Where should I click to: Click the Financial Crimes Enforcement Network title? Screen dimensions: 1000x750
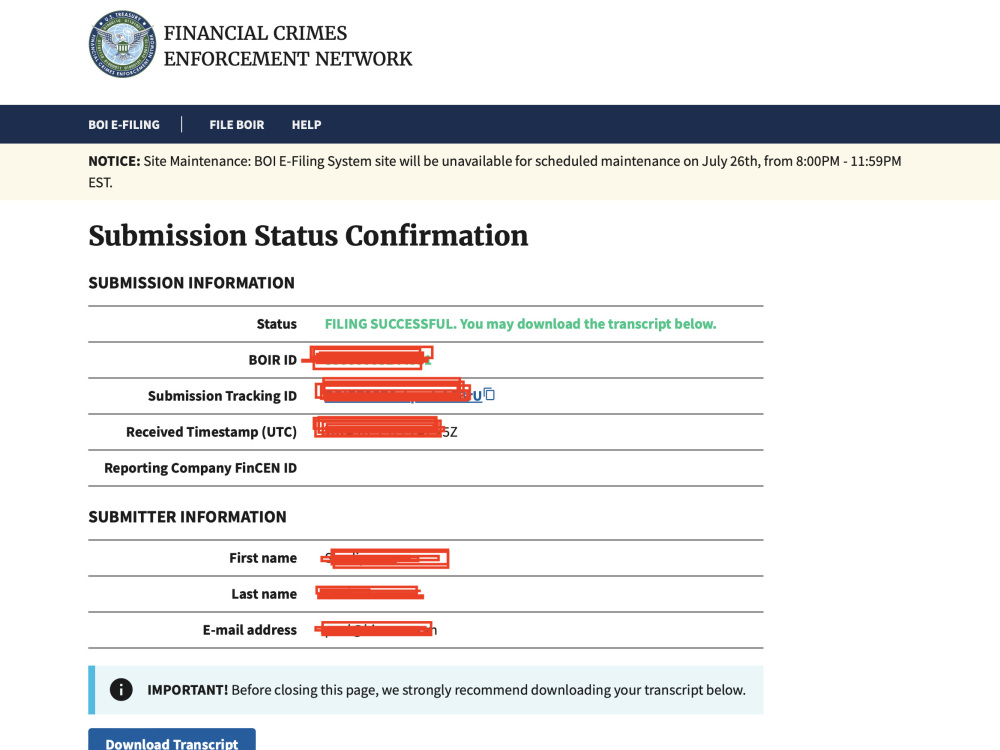pyautogui.click(x=288, y=45)
